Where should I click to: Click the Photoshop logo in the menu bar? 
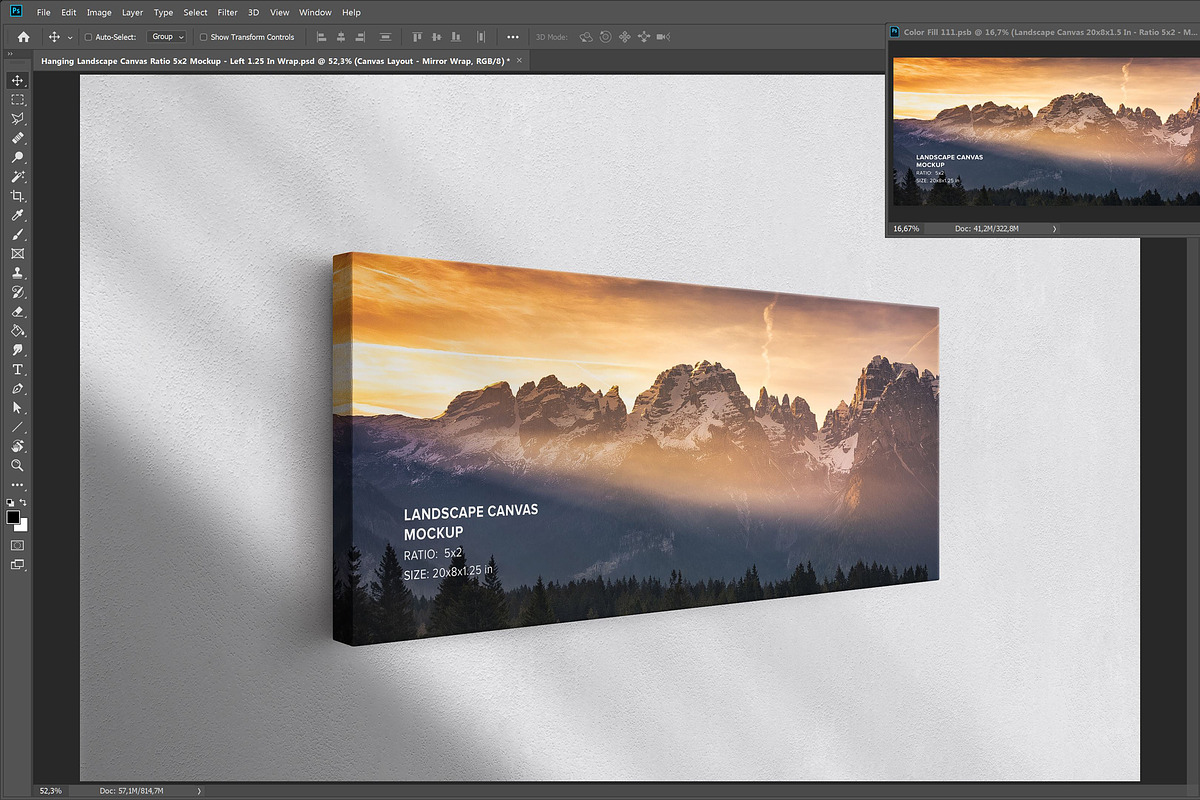point(16,12)
